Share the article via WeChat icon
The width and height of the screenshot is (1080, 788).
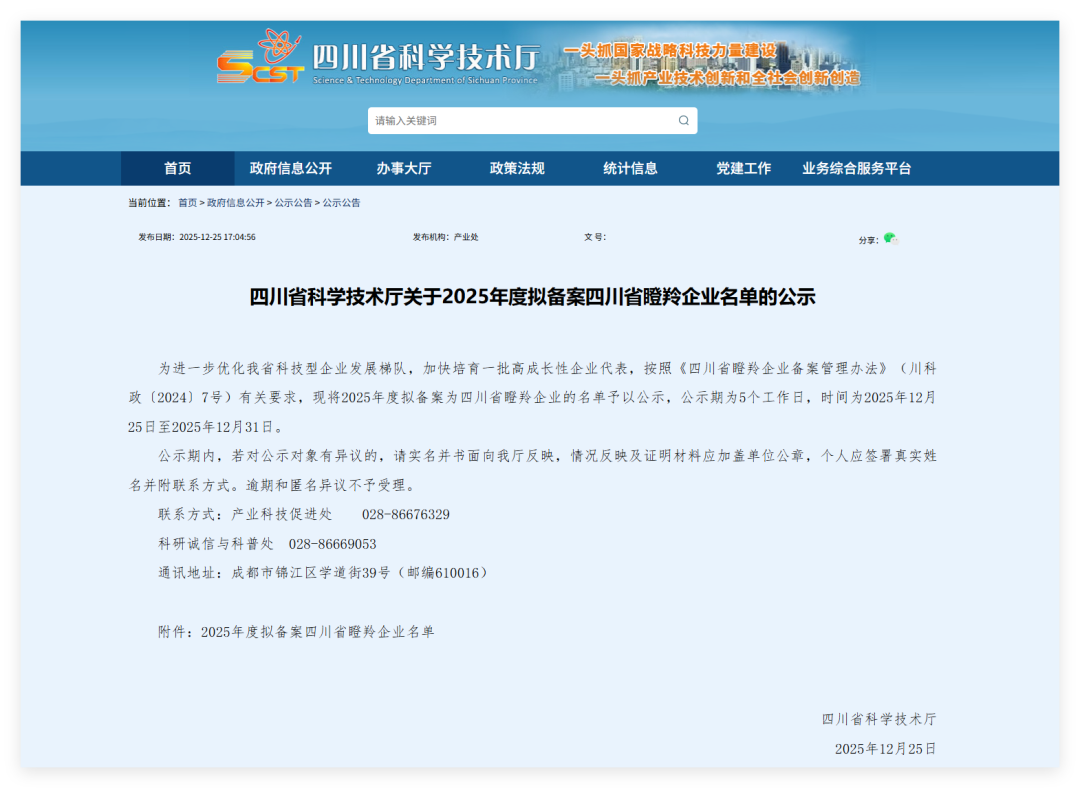point(889,238)
